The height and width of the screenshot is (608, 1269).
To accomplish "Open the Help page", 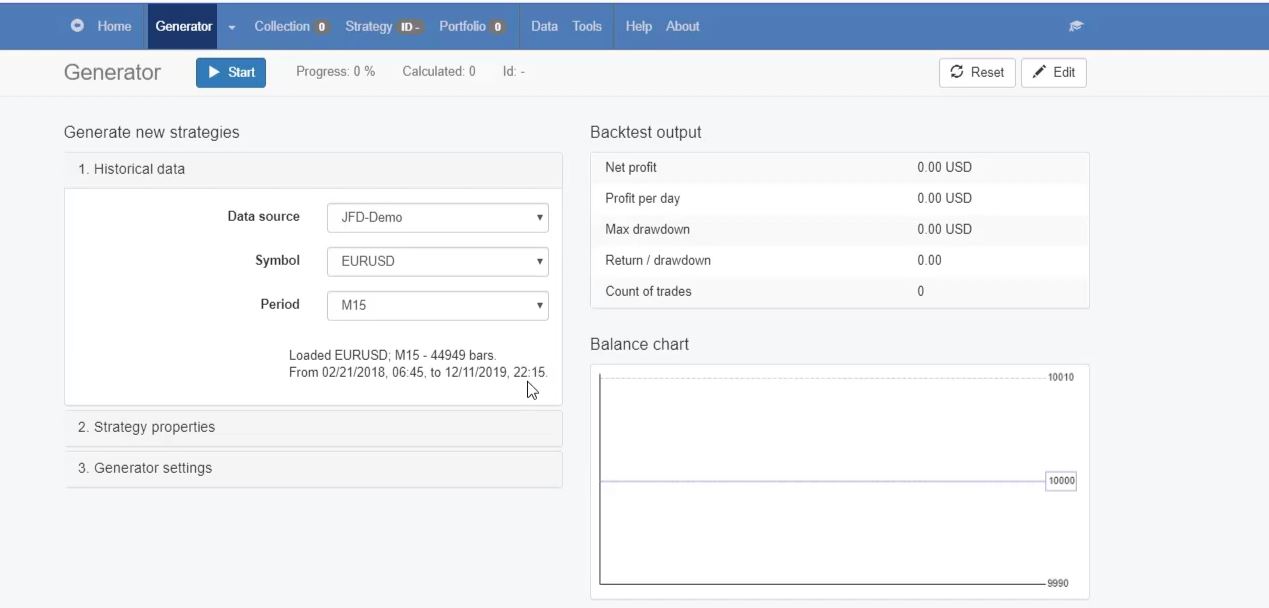I will pyautogui.click(x=639, y=27).
